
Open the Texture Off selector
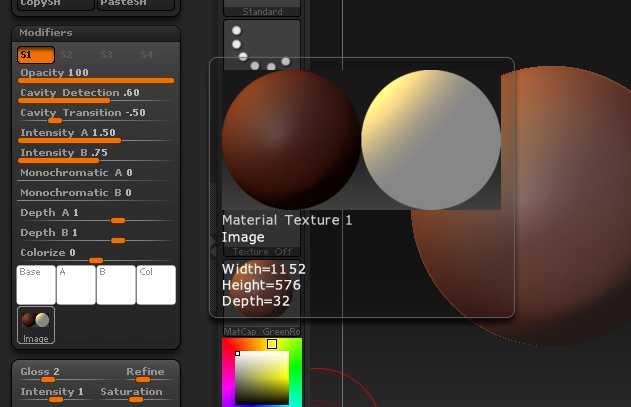click(x=262, y=252)
